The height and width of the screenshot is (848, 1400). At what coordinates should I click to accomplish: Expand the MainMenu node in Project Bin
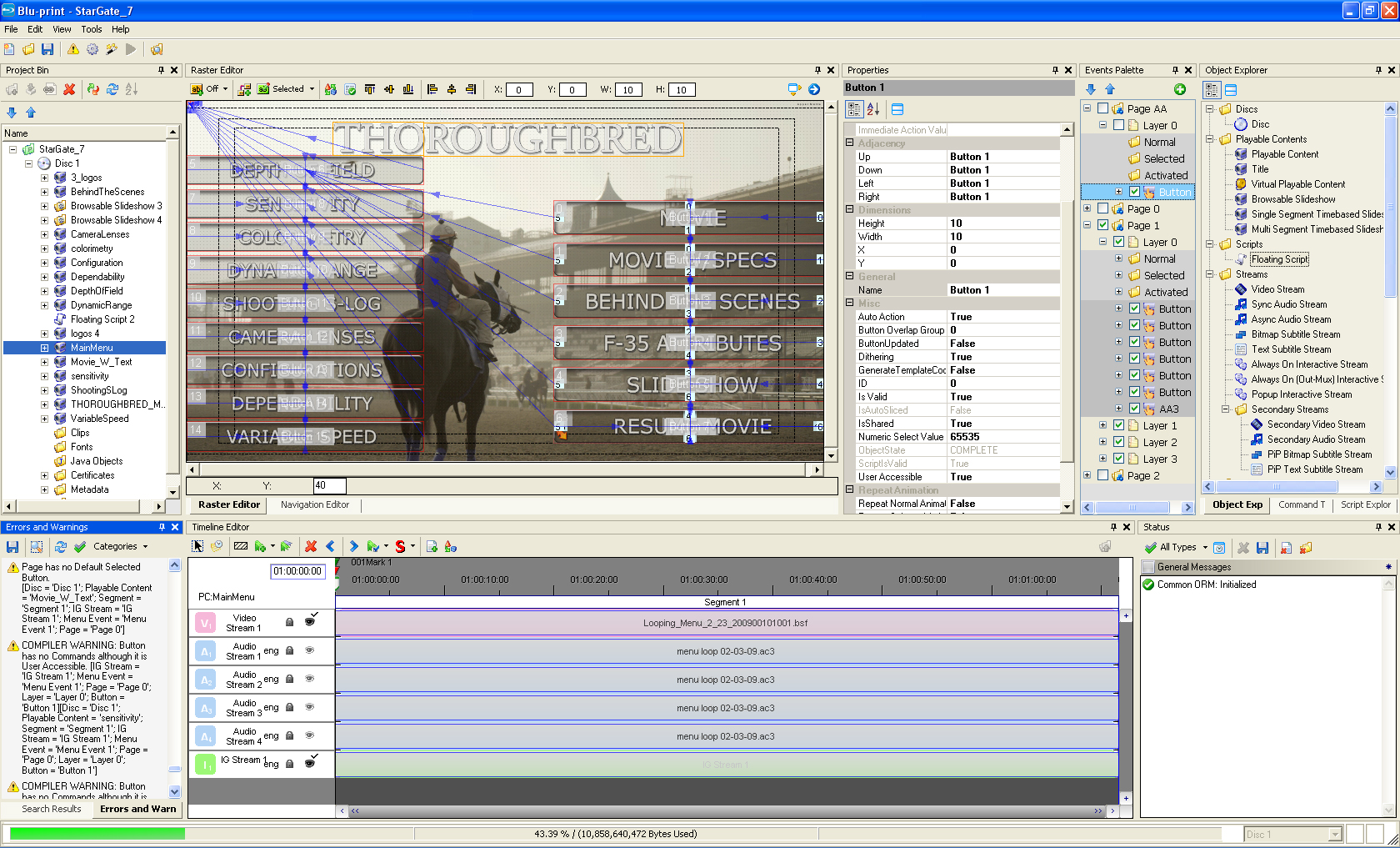(x=44, y=348)
